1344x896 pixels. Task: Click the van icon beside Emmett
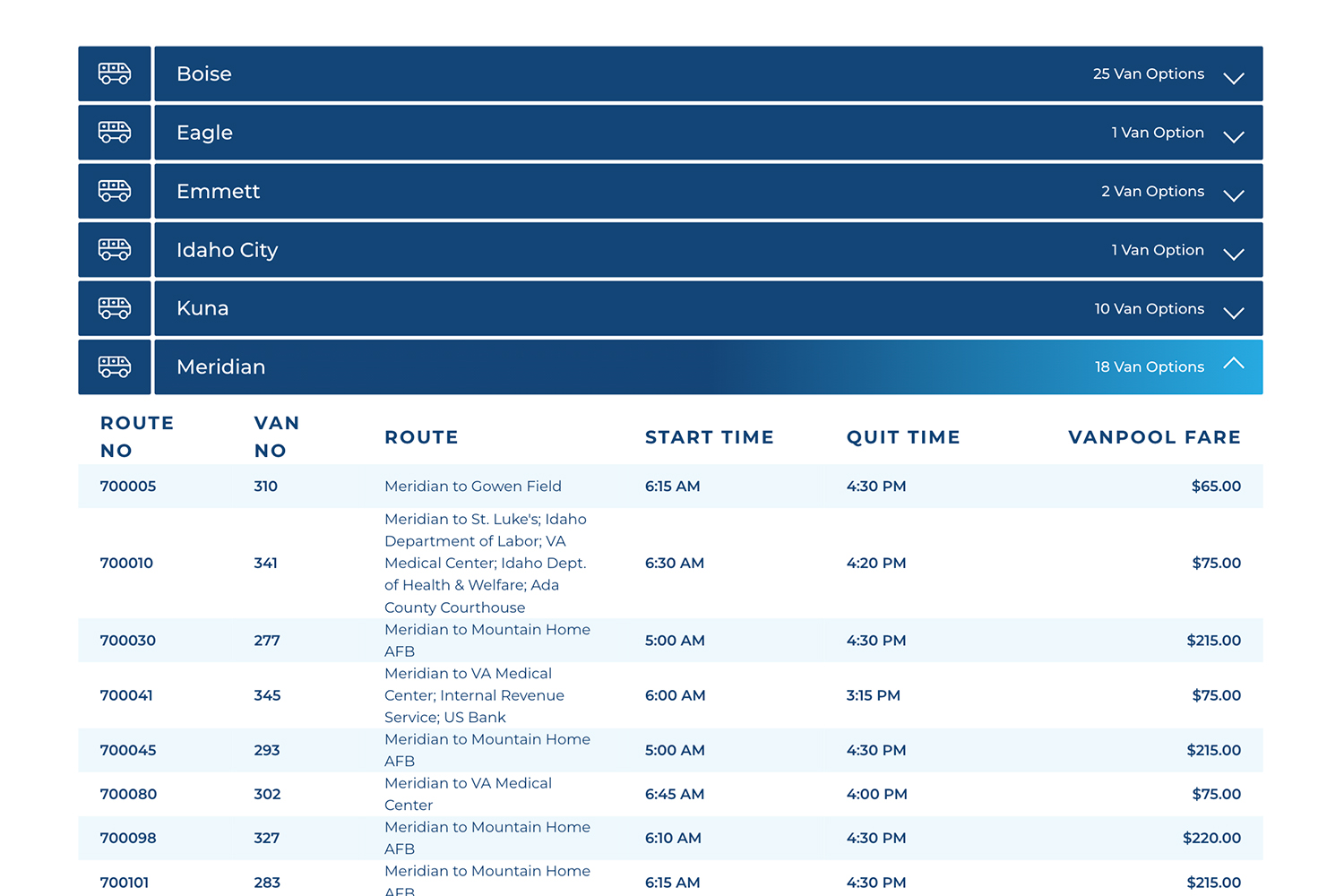click(115, 191)
